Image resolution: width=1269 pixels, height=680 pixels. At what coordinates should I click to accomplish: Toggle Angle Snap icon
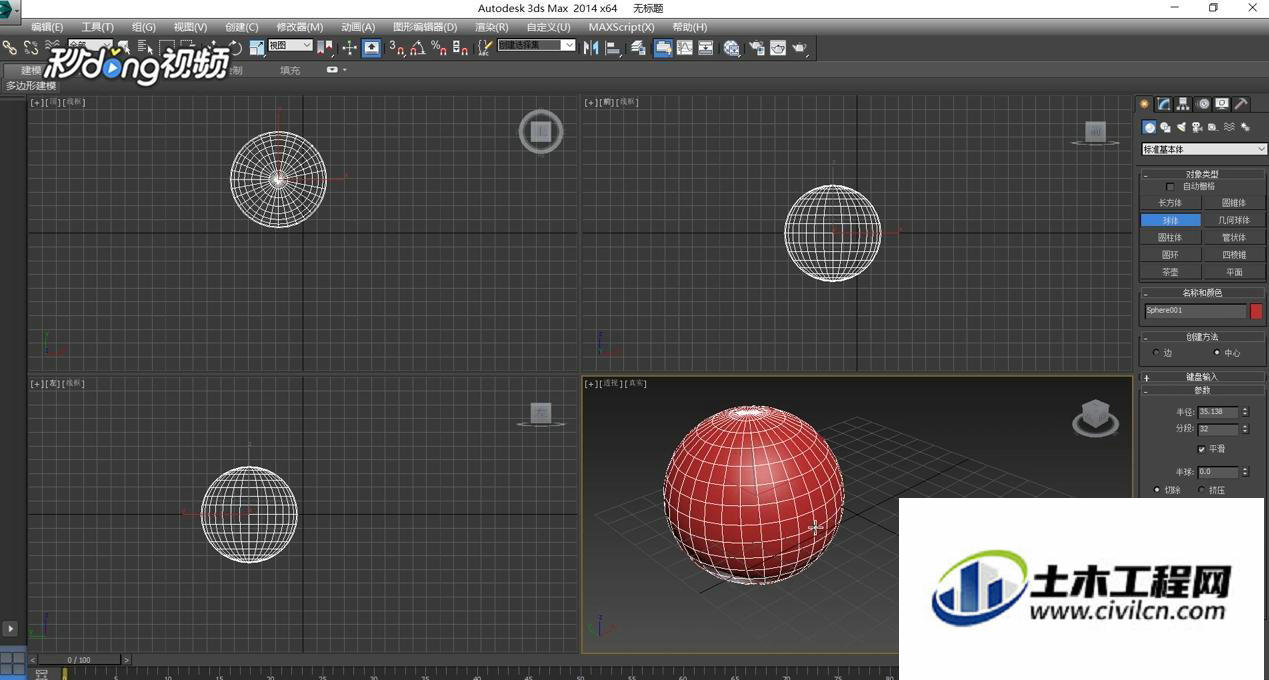coord(418,47)
